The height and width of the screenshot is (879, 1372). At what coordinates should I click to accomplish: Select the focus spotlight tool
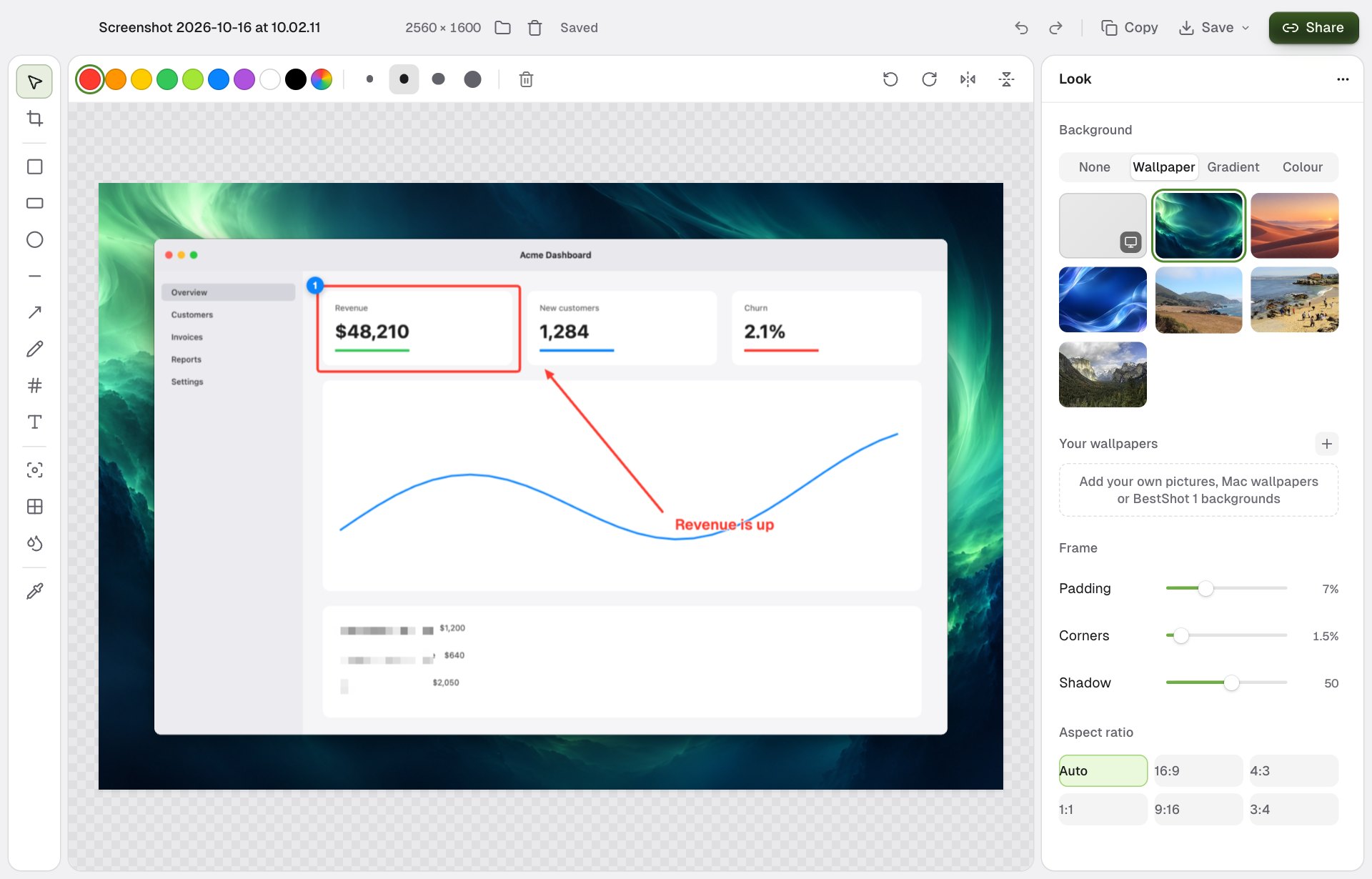pyautogui.click(x=34, y=470)
